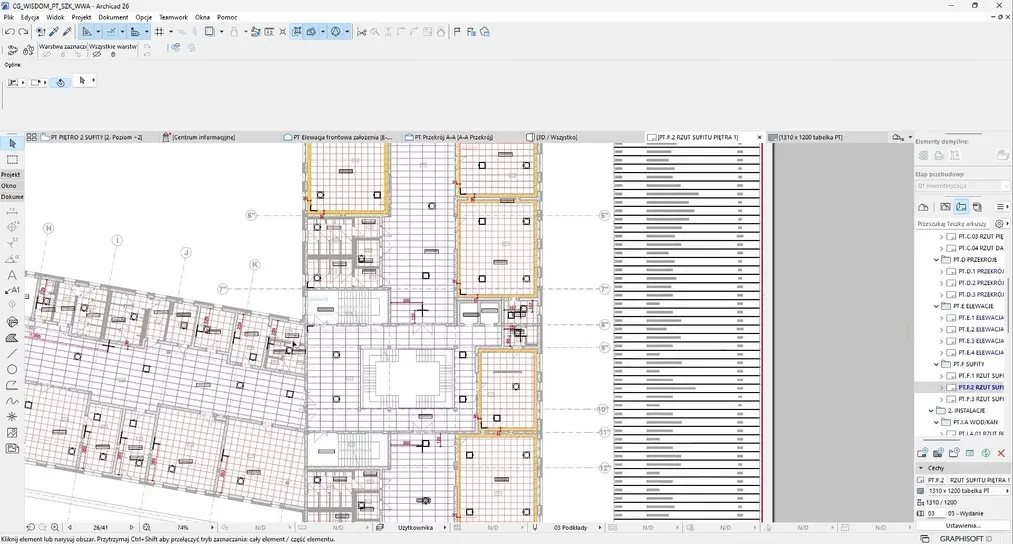Image resolution: width=1013 pixels, height=544 pixels.
Task: Open the Dokument menu
Action: [113, 17]
